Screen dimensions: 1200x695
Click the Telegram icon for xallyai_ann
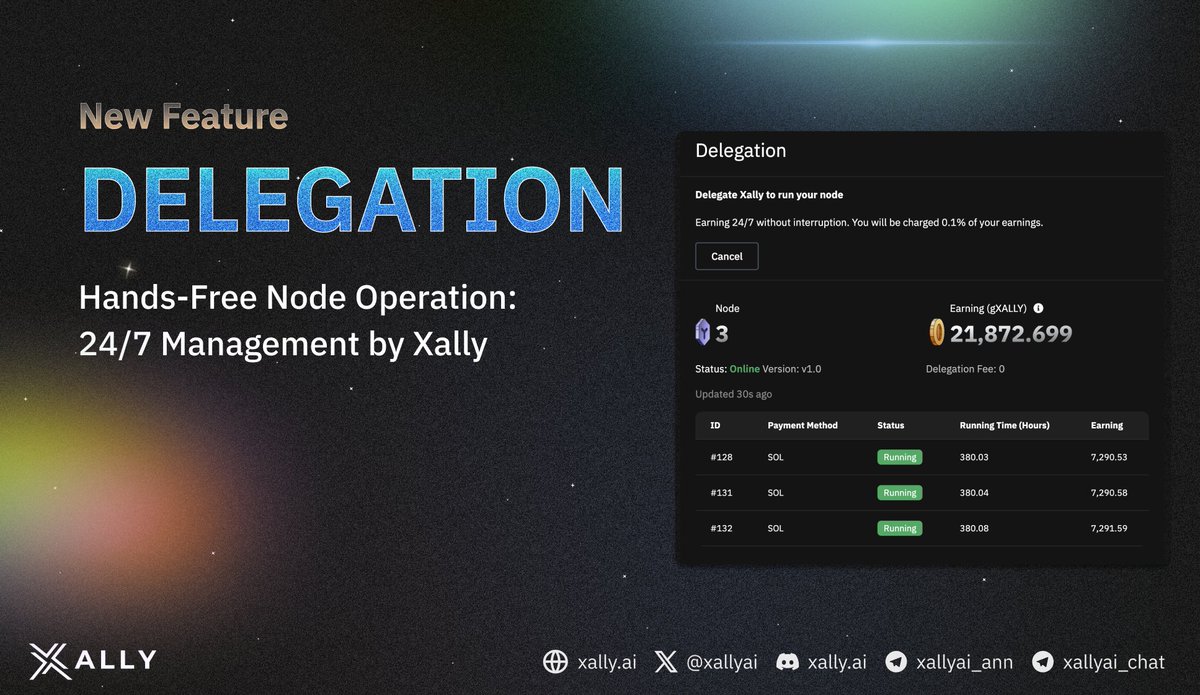[896, 661]
